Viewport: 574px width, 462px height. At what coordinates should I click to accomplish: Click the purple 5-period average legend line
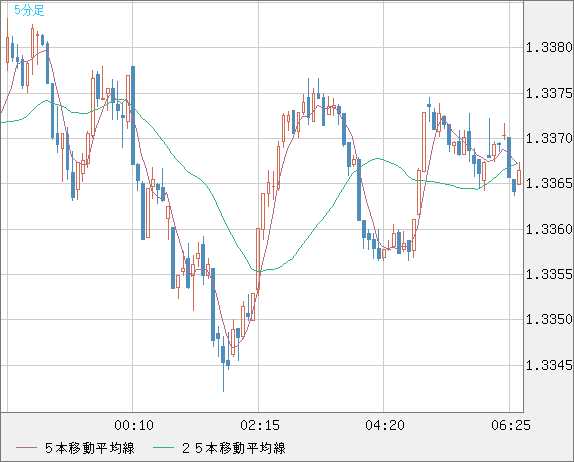pyautogui.click(x=26, y=448)
